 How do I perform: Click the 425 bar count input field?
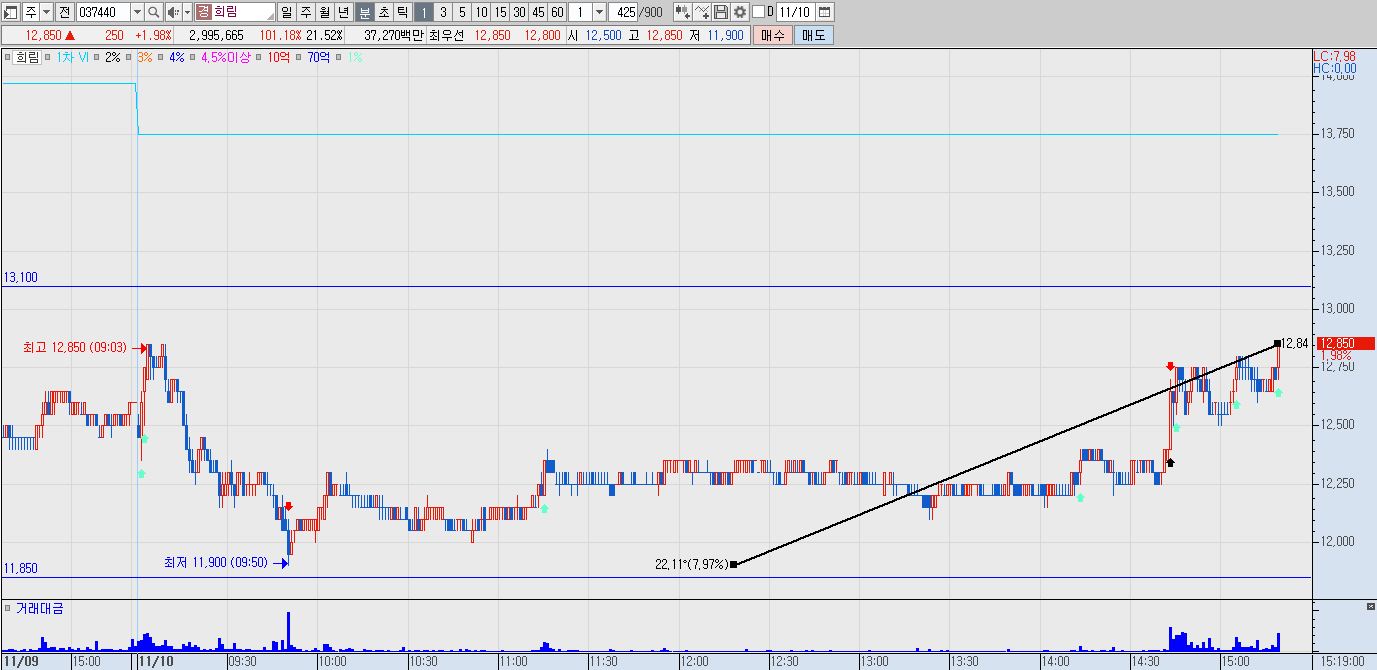click(x=623, y=12)
